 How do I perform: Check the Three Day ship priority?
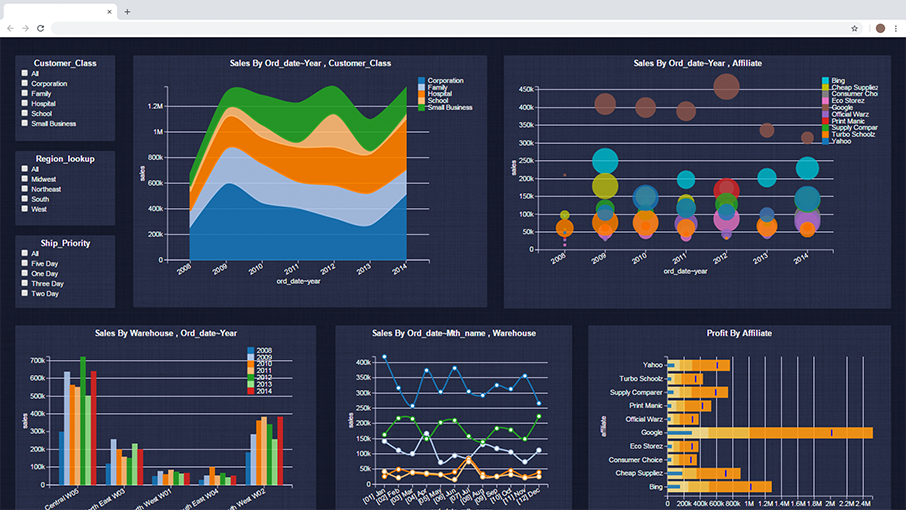pyautogui.click(x=24, y=283)
